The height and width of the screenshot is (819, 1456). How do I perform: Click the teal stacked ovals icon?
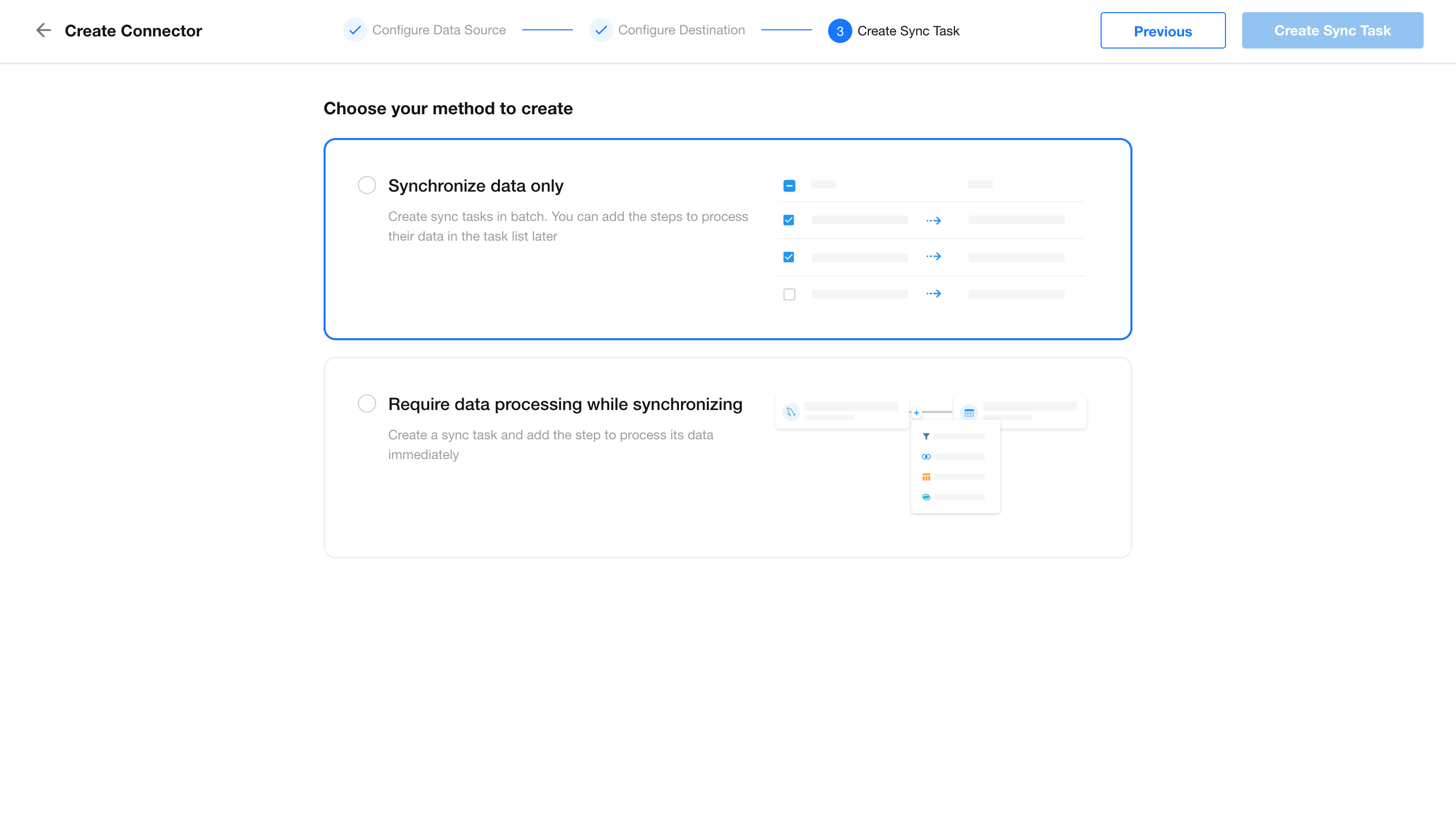click(926, 497)
